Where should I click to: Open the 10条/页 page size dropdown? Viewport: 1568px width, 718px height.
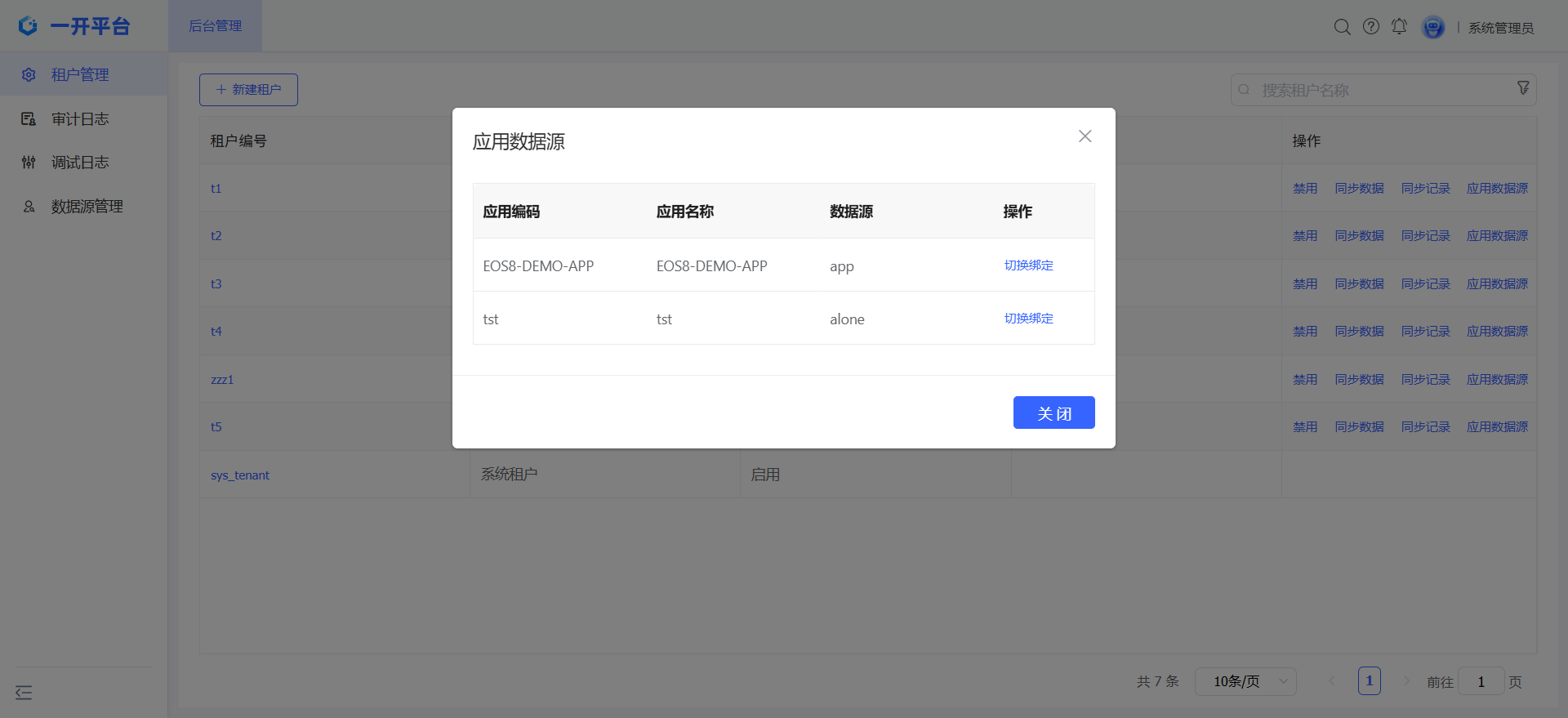[1245, 681]
